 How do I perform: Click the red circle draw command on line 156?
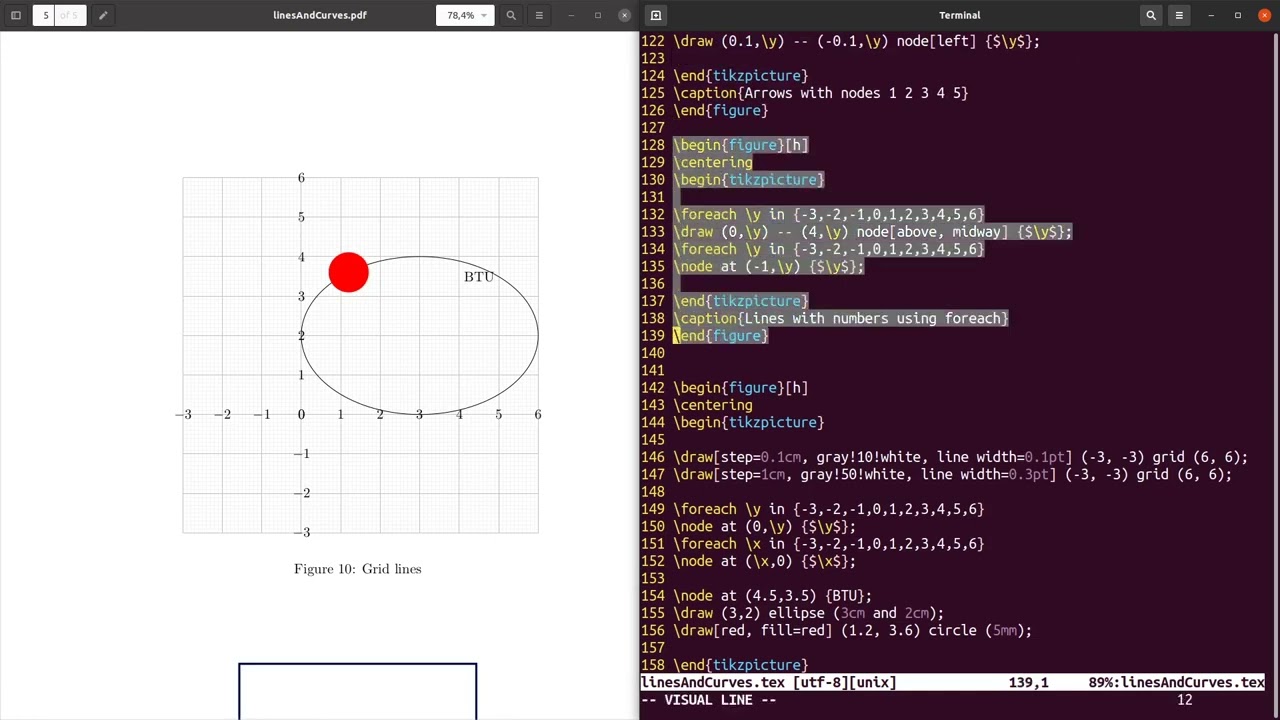(x=852, y=630)
